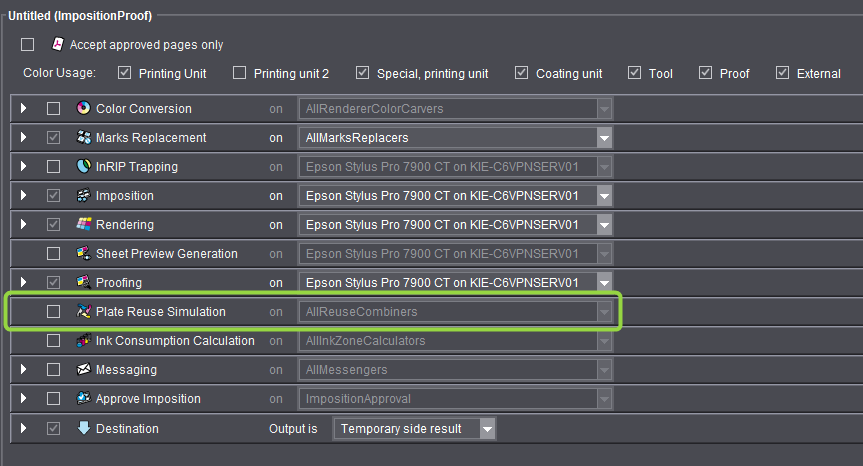Click the Rendering step icon

pyautogui.click(x=84, y=225)
